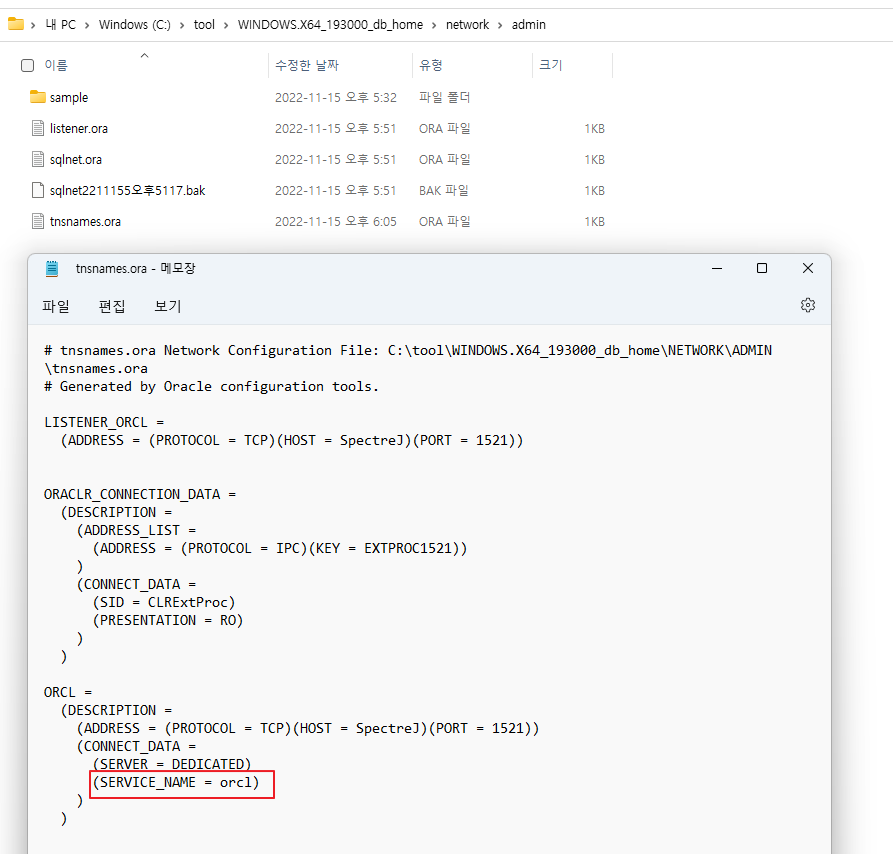The height and width of the screenshot is (854, 893).
Task: Select the sqlnet.ora file icon
Action: [x=38, y=159]
